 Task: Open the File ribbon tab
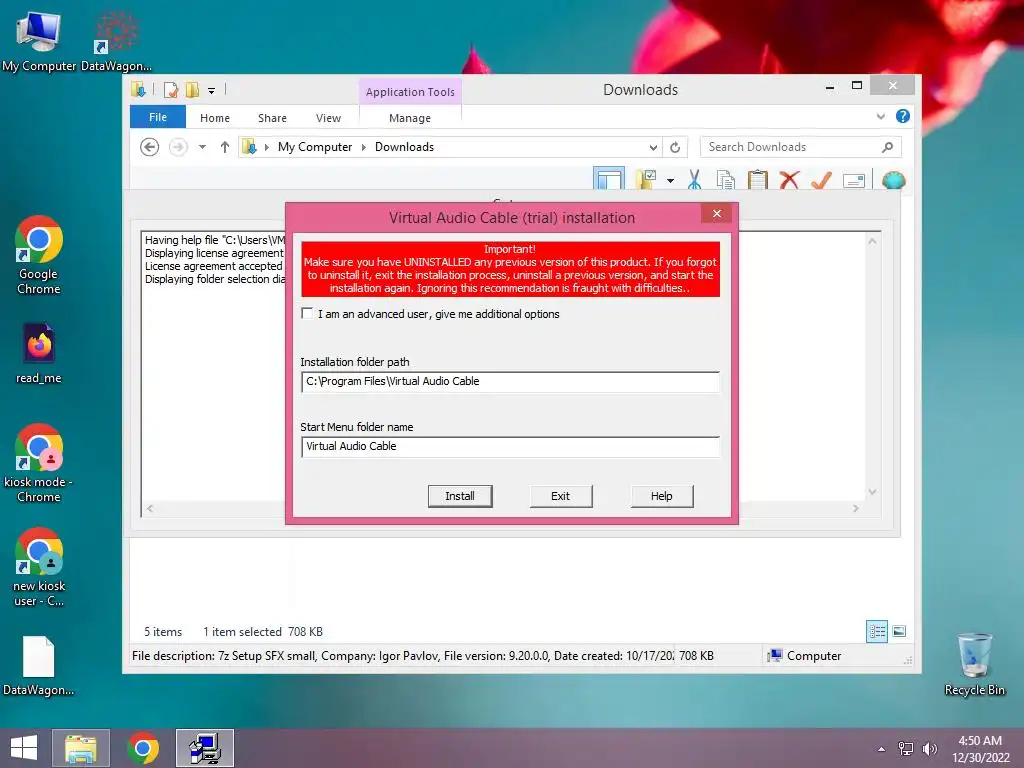158,117
